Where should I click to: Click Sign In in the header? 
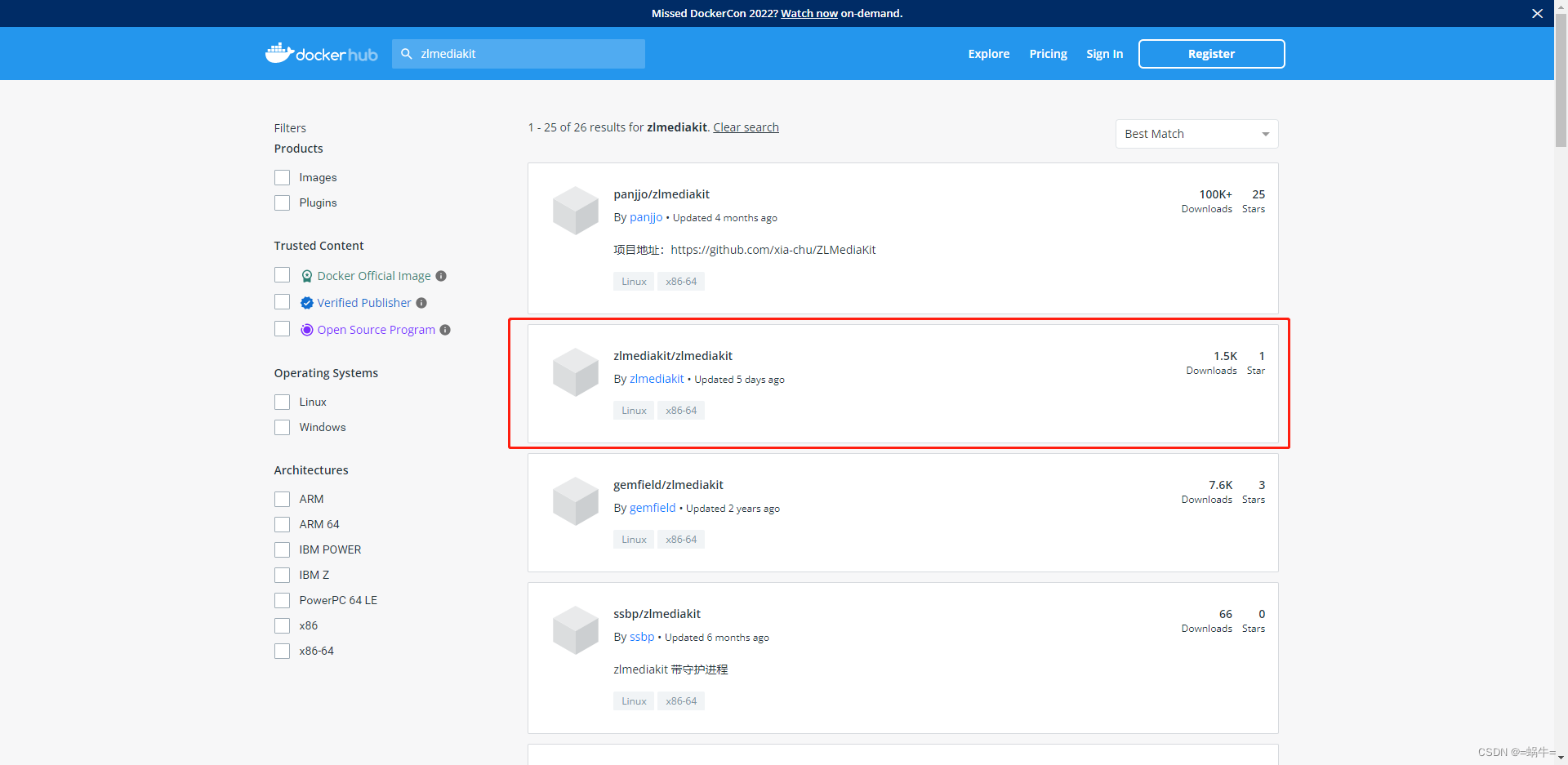(1104, 54)
